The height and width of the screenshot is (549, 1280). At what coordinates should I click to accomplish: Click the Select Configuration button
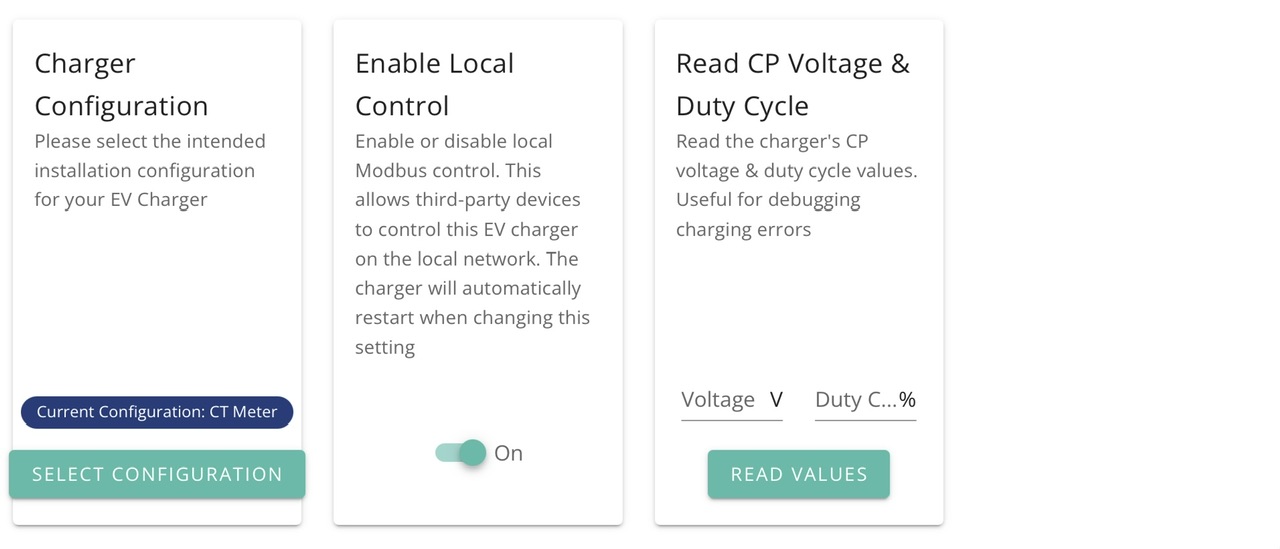click(x=157, y=474)
